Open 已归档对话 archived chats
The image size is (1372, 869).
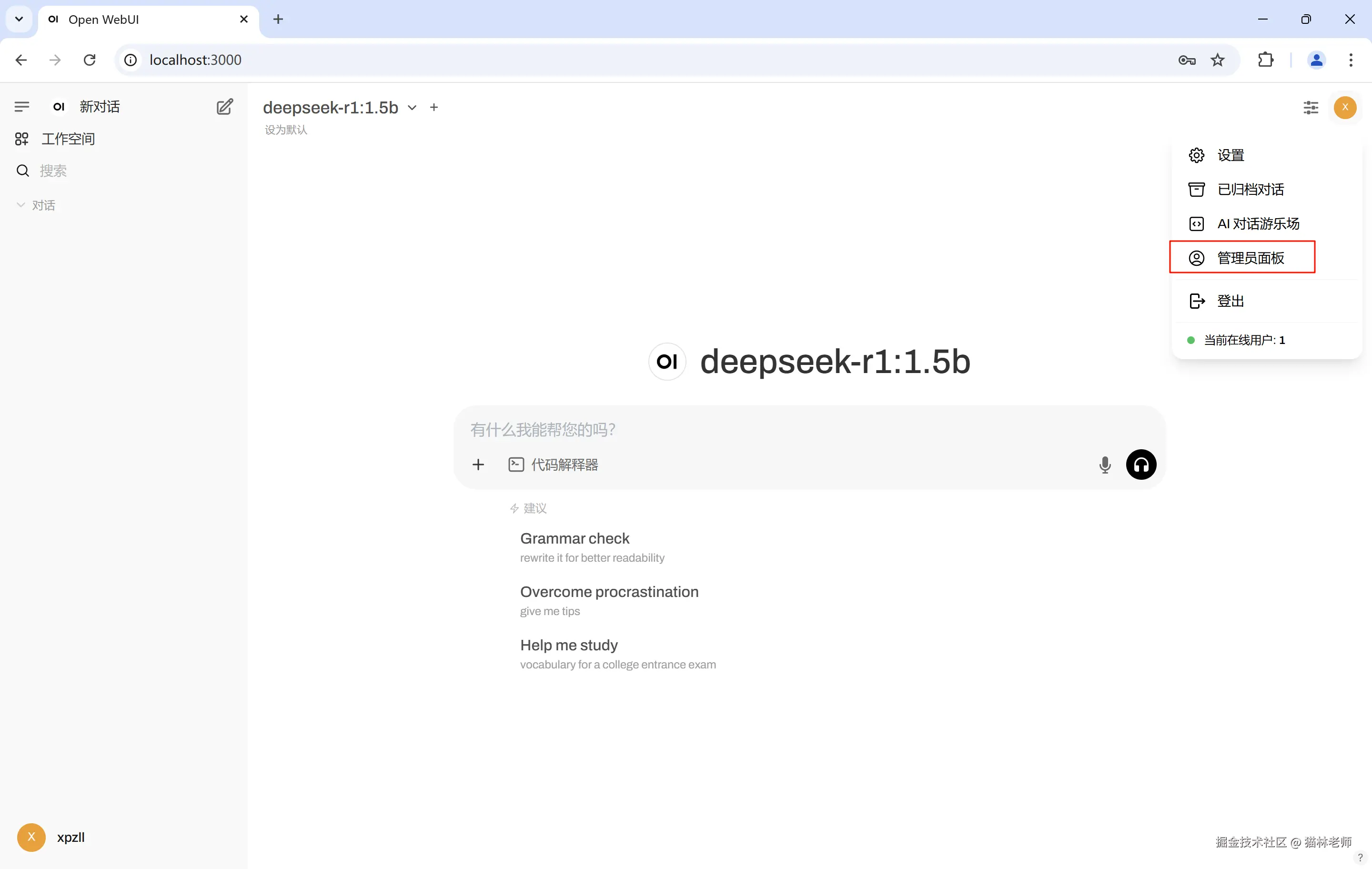1250,189
